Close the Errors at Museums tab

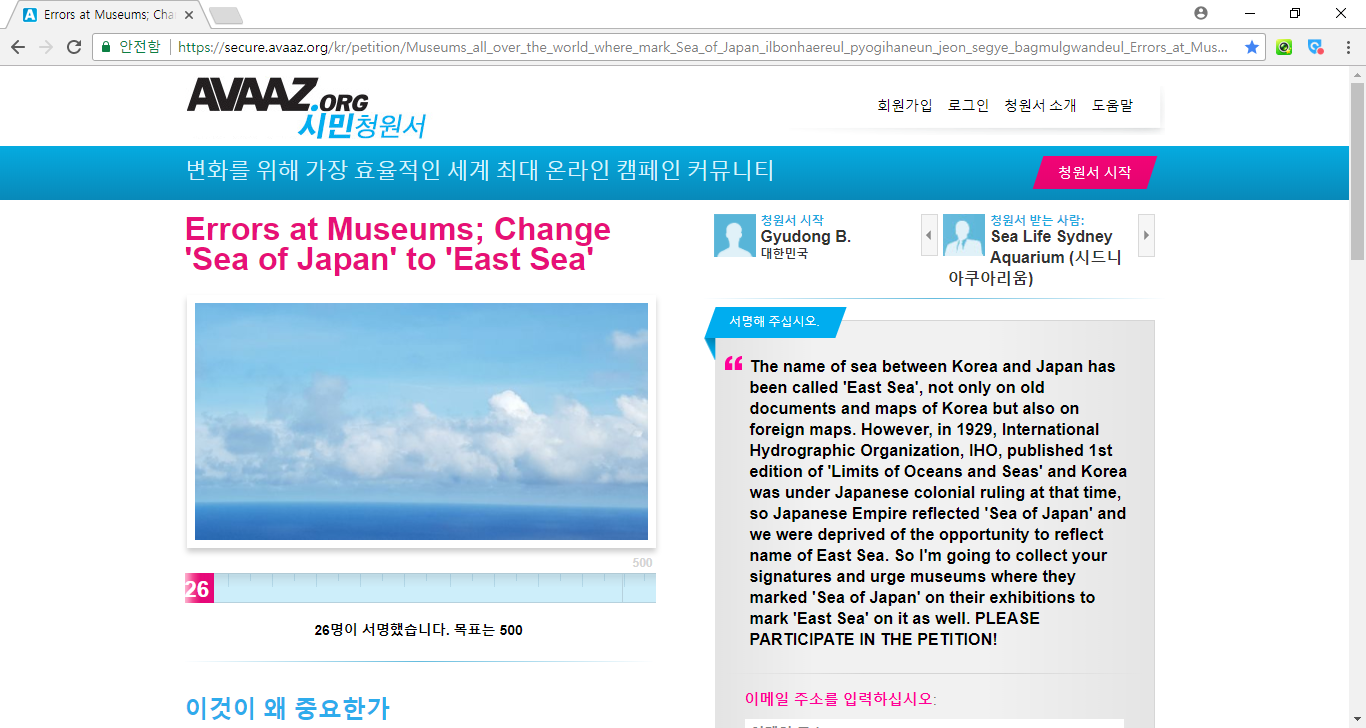(x=189, y=15)
